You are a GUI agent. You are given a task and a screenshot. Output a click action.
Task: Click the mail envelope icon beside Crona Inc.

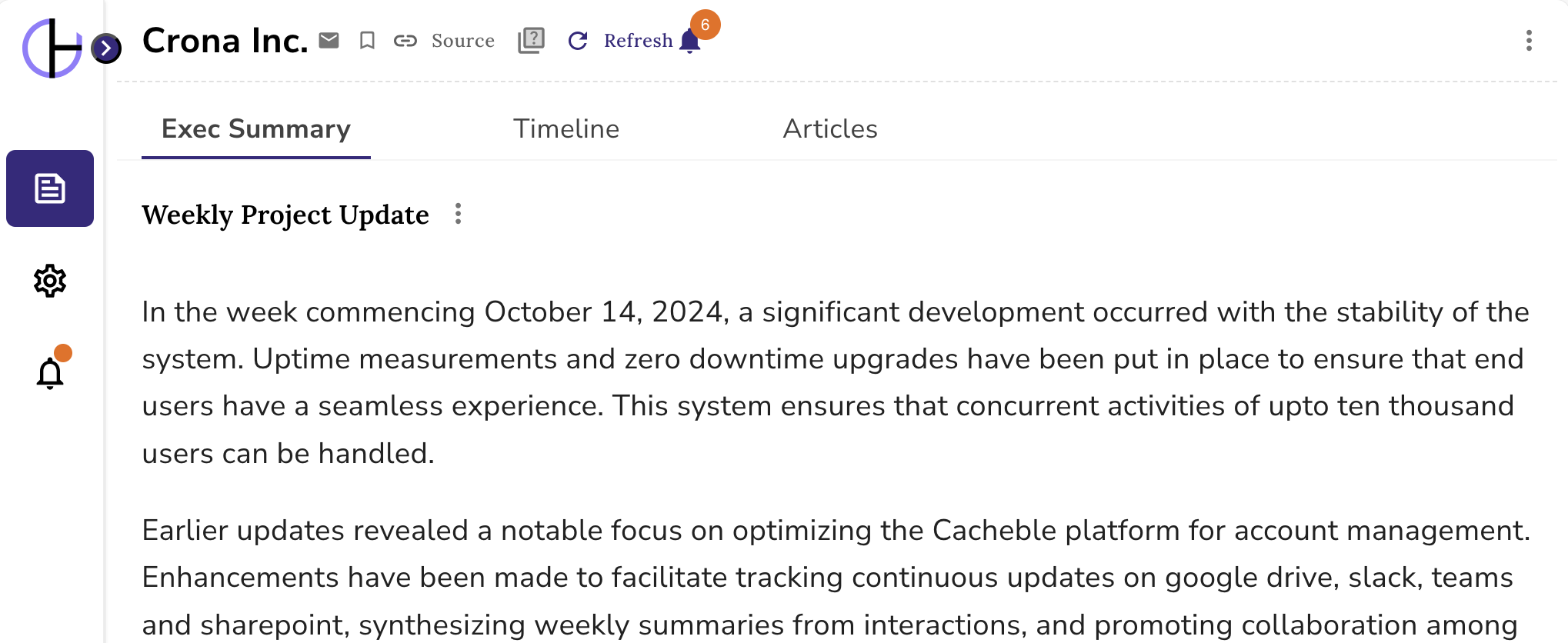(x=329, y=40)
